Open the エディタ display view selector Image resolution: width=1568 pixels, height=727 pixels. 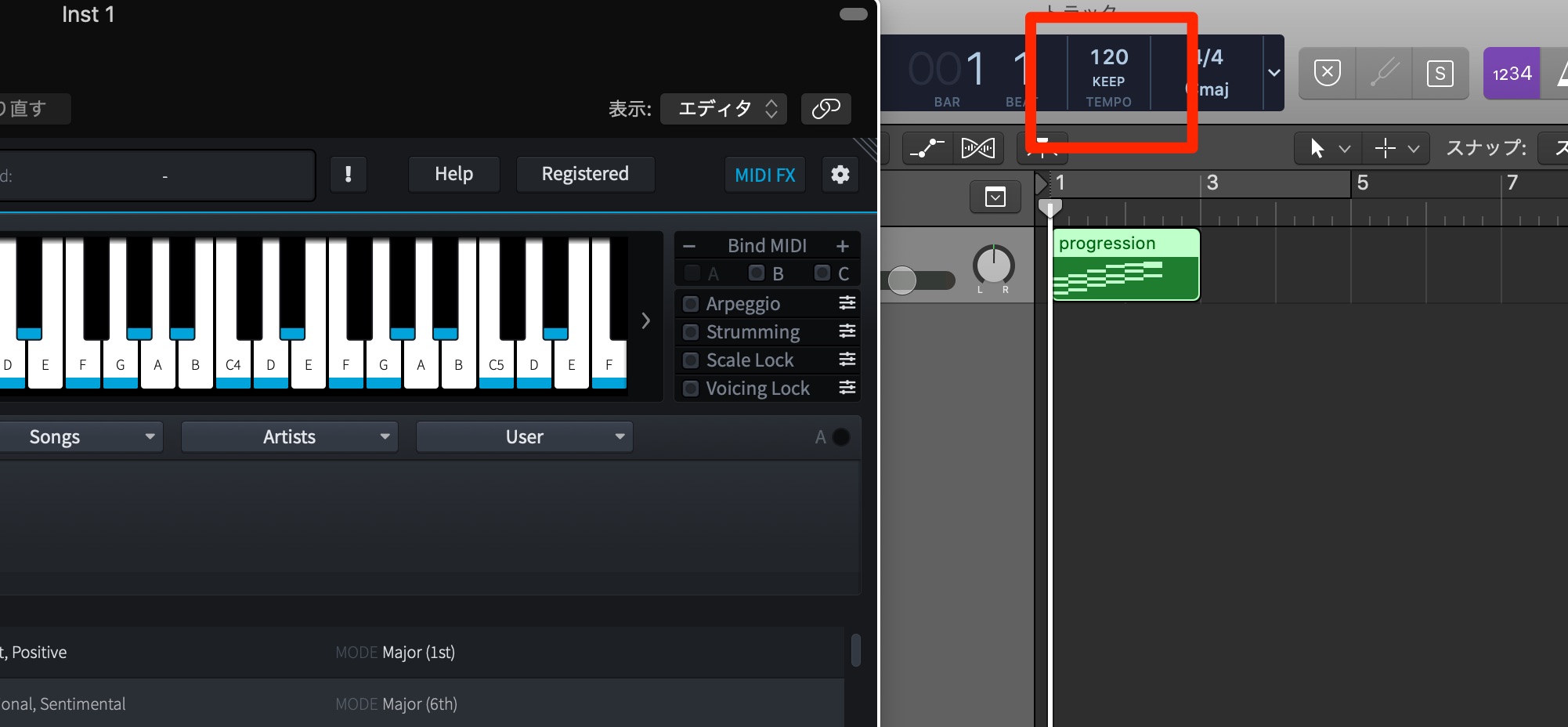click(724, 108)
